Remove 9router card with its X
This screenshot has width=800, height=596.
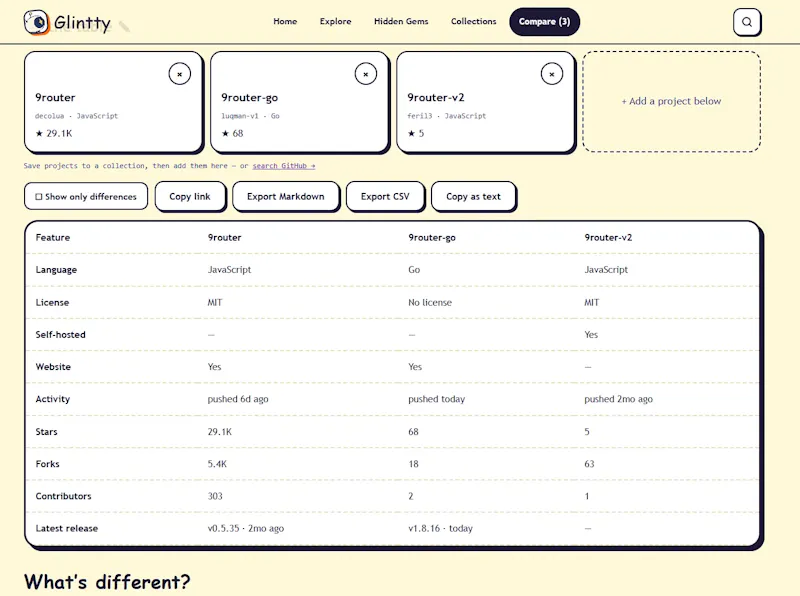point(180,74)
